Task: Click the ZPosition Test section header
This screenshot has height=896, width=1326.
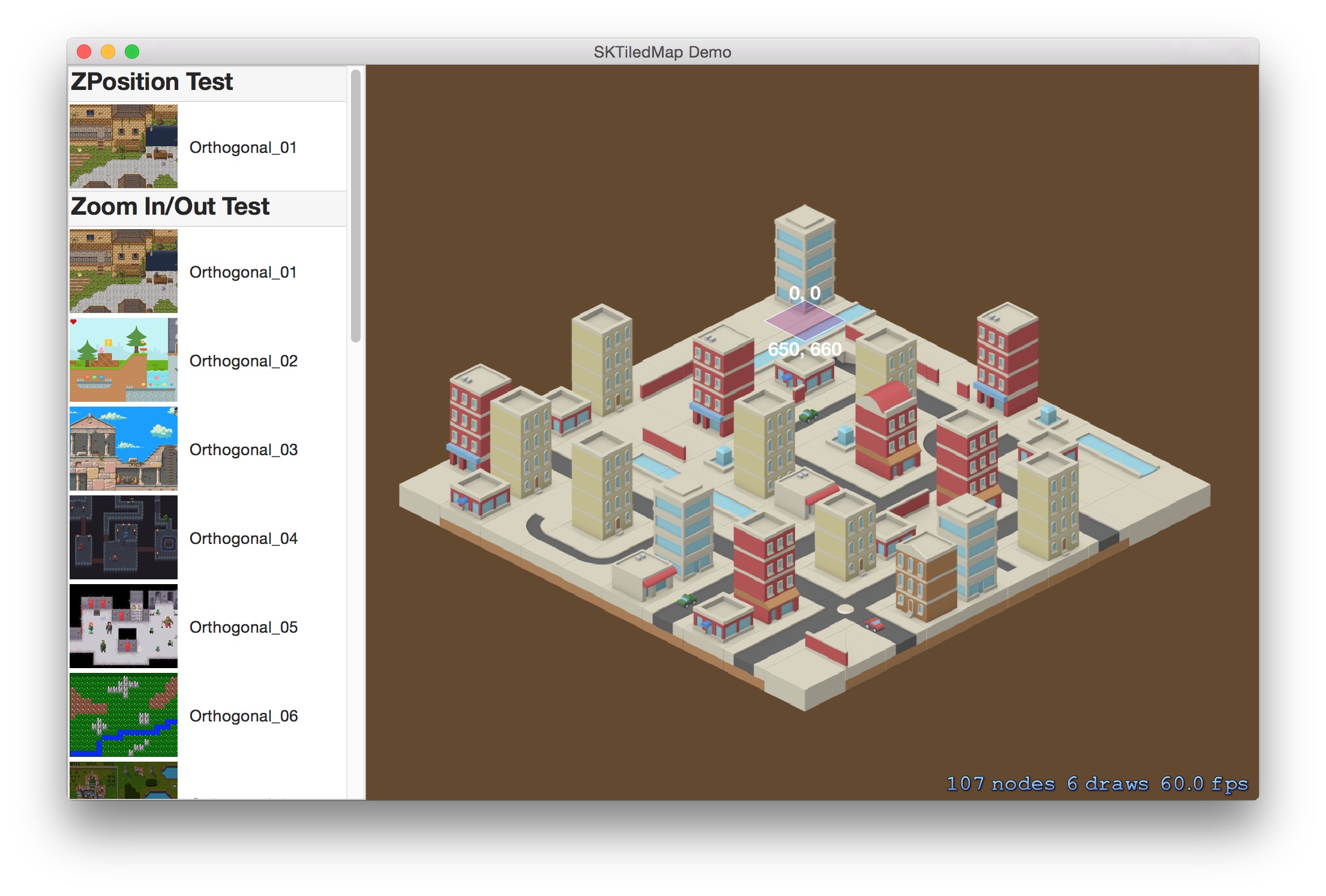Action: [152, 82]
